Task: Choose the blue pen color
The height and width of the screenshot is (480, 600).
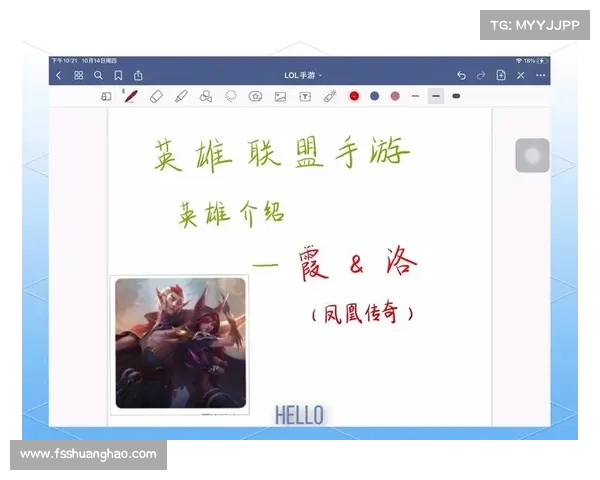Action: click(x=375, y=96)
